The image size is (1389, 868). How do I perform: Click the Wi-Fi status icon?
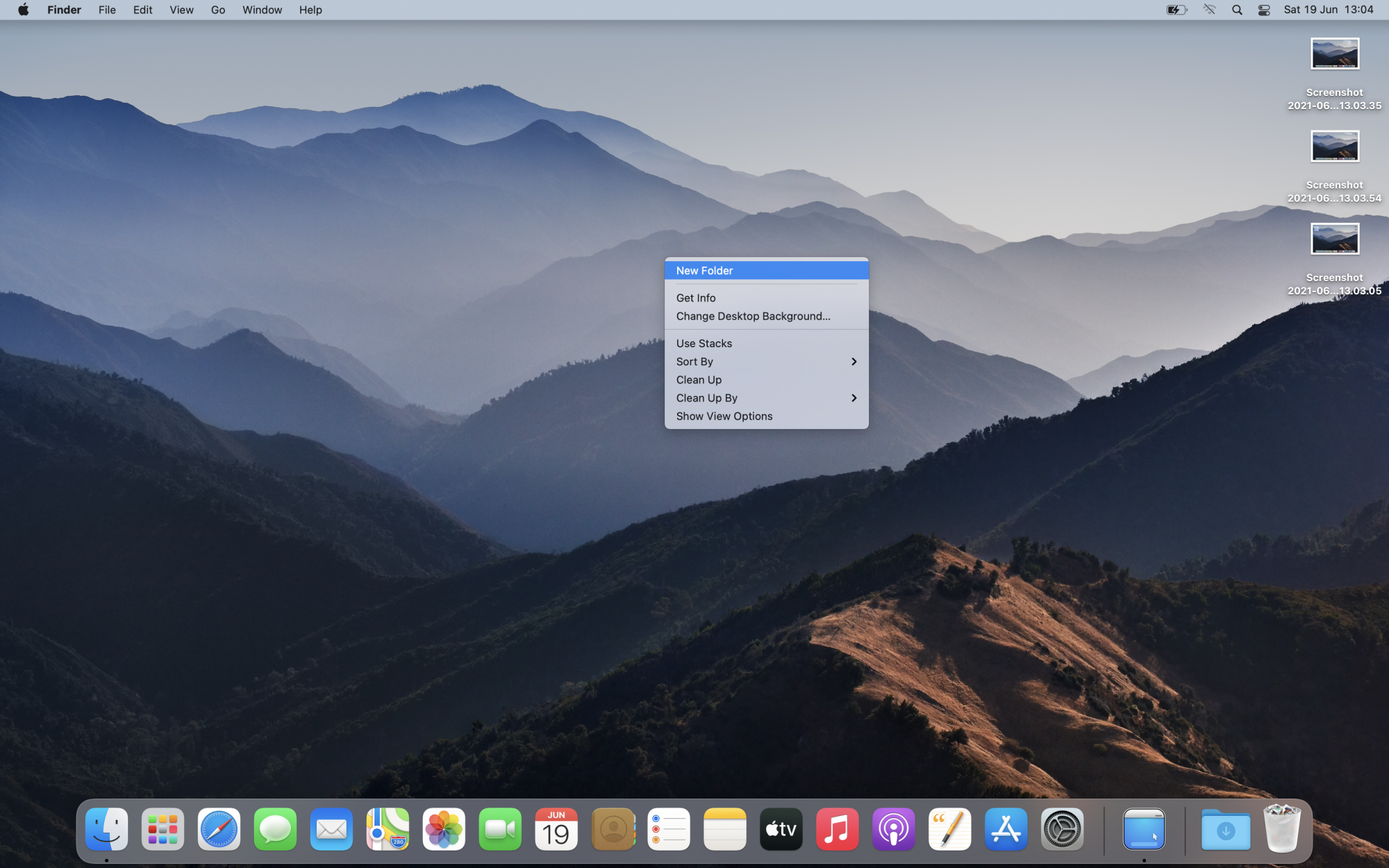pyautogui.click(x=1210, y=10)
